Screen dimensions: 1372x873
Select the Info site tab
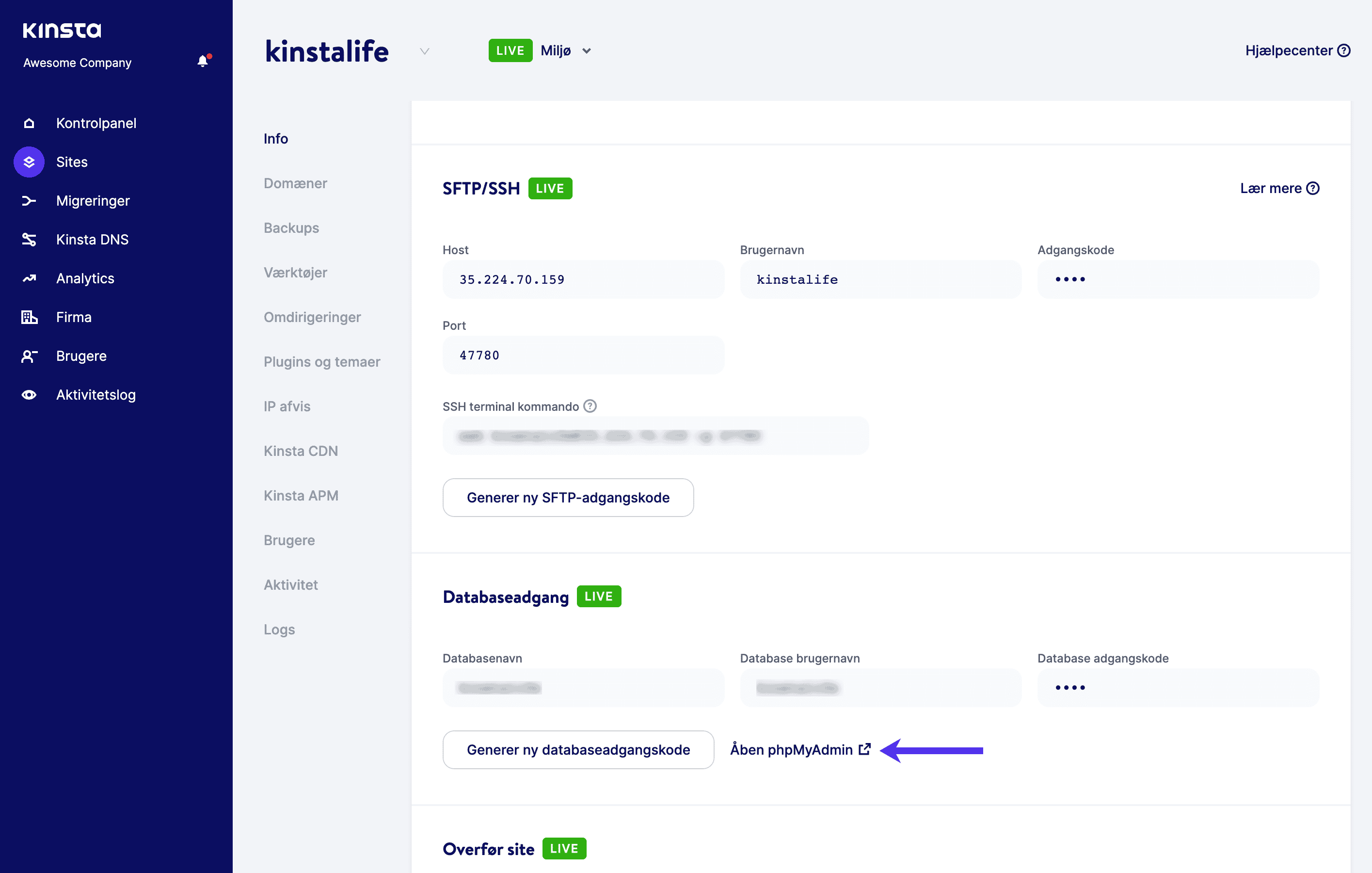click(x=276, y=139)
